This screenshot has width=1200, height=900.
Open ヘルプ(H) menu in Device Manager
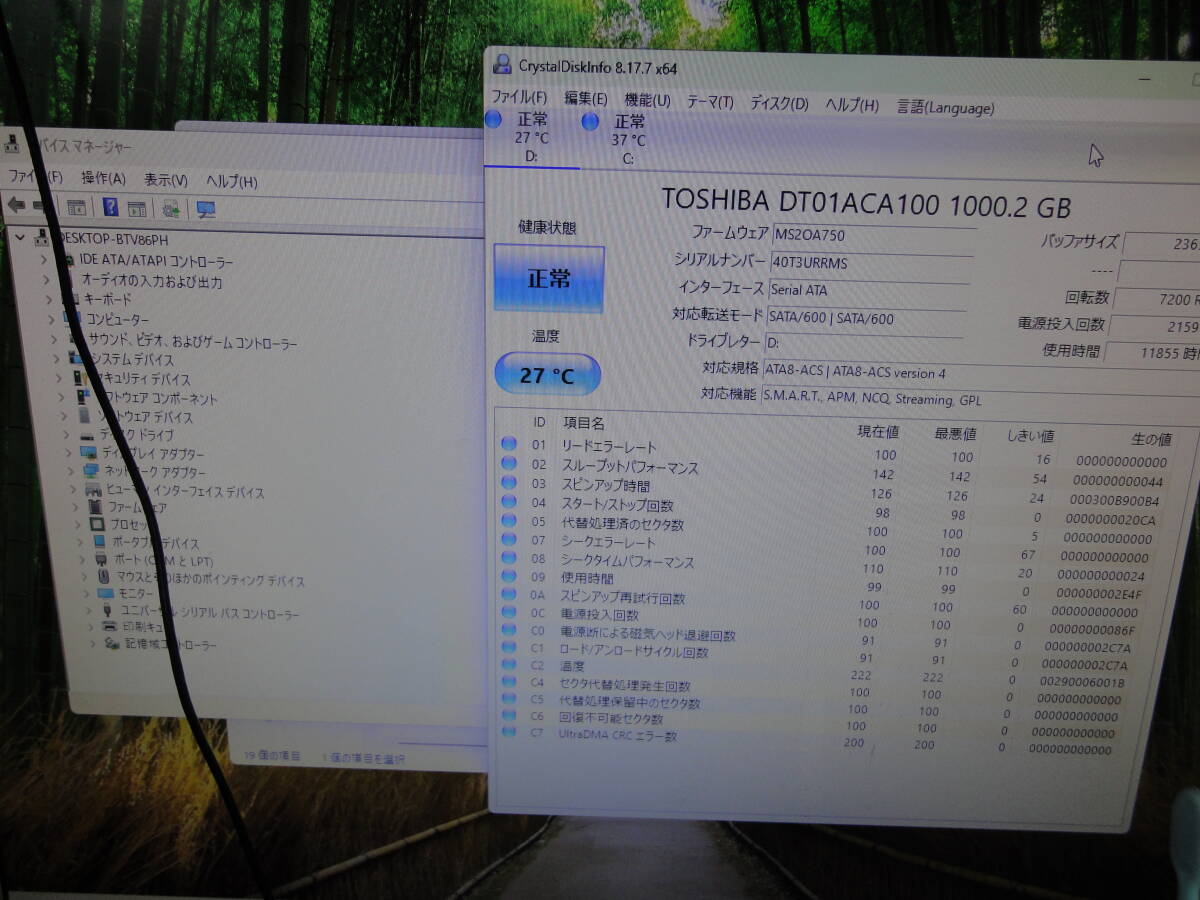pyautogui.click(x=231, y=182)
